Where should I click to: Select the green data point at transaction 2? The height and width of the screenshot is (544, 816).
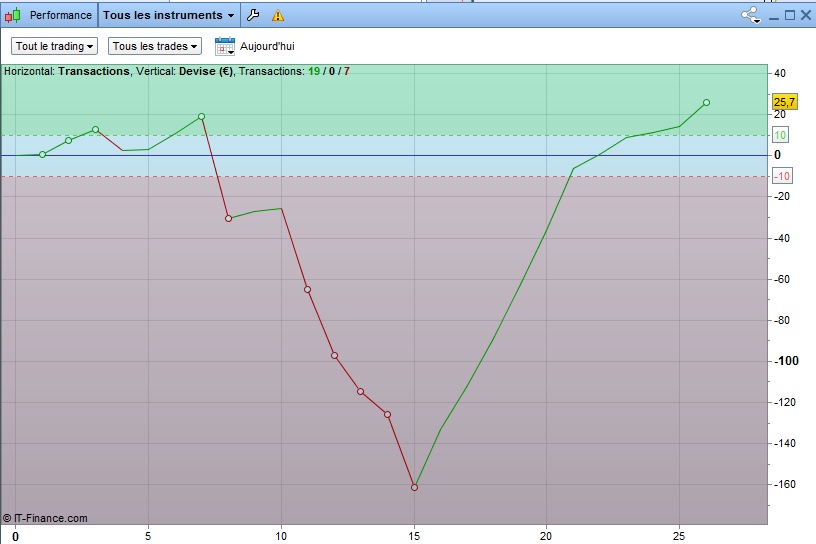click(69, 141)
